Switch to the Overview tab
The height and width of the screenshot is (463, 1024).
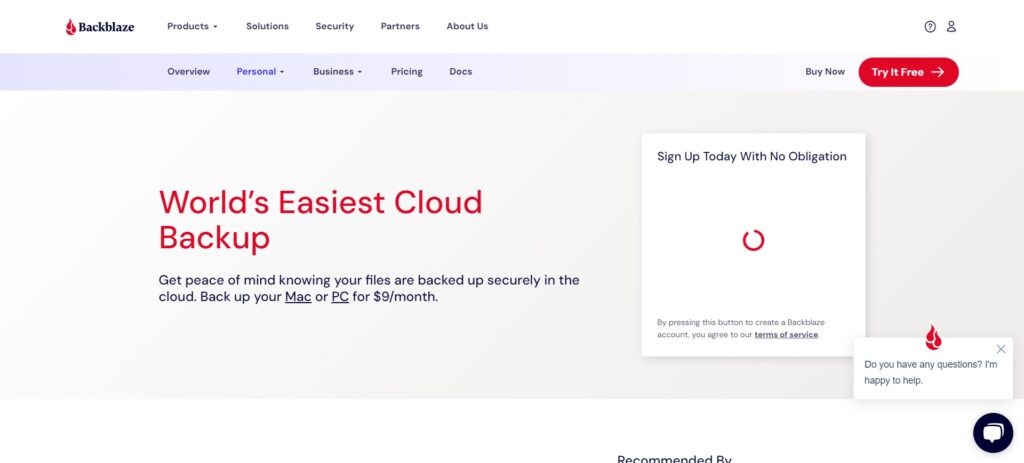point(188,72)
